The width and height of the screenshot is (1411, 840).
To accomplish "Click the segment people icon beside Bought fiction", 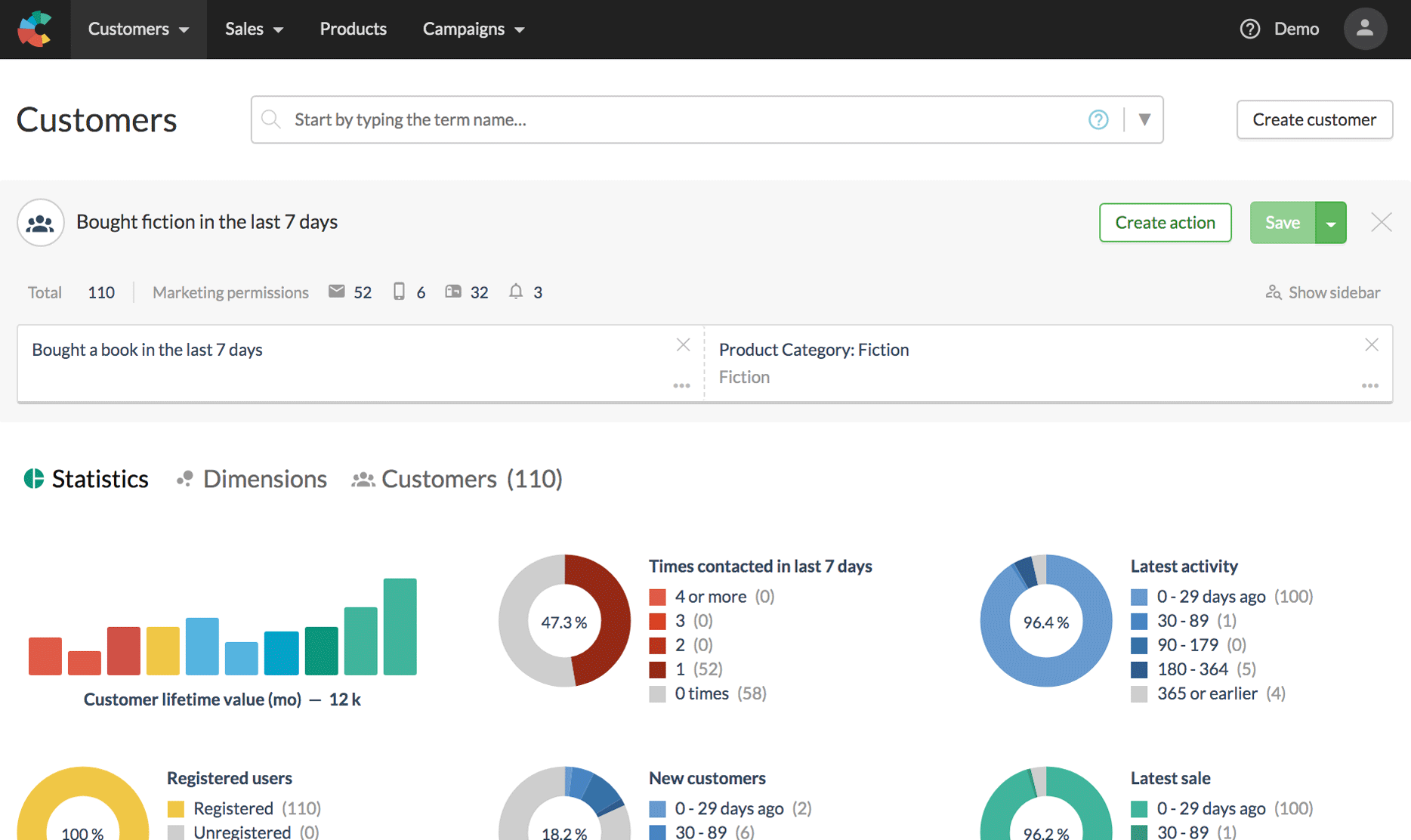I will (x=40, y=222).
